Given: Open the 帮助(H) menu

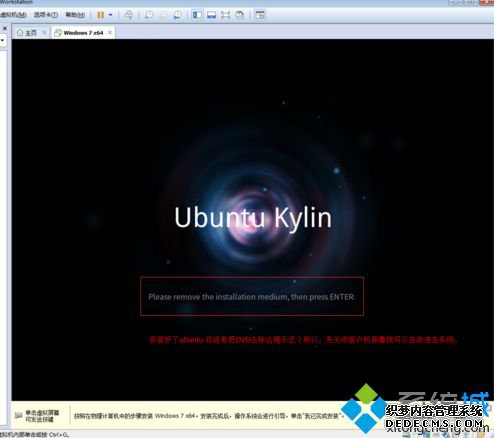Looking at the screenshot, I should (x=75, y=15).
